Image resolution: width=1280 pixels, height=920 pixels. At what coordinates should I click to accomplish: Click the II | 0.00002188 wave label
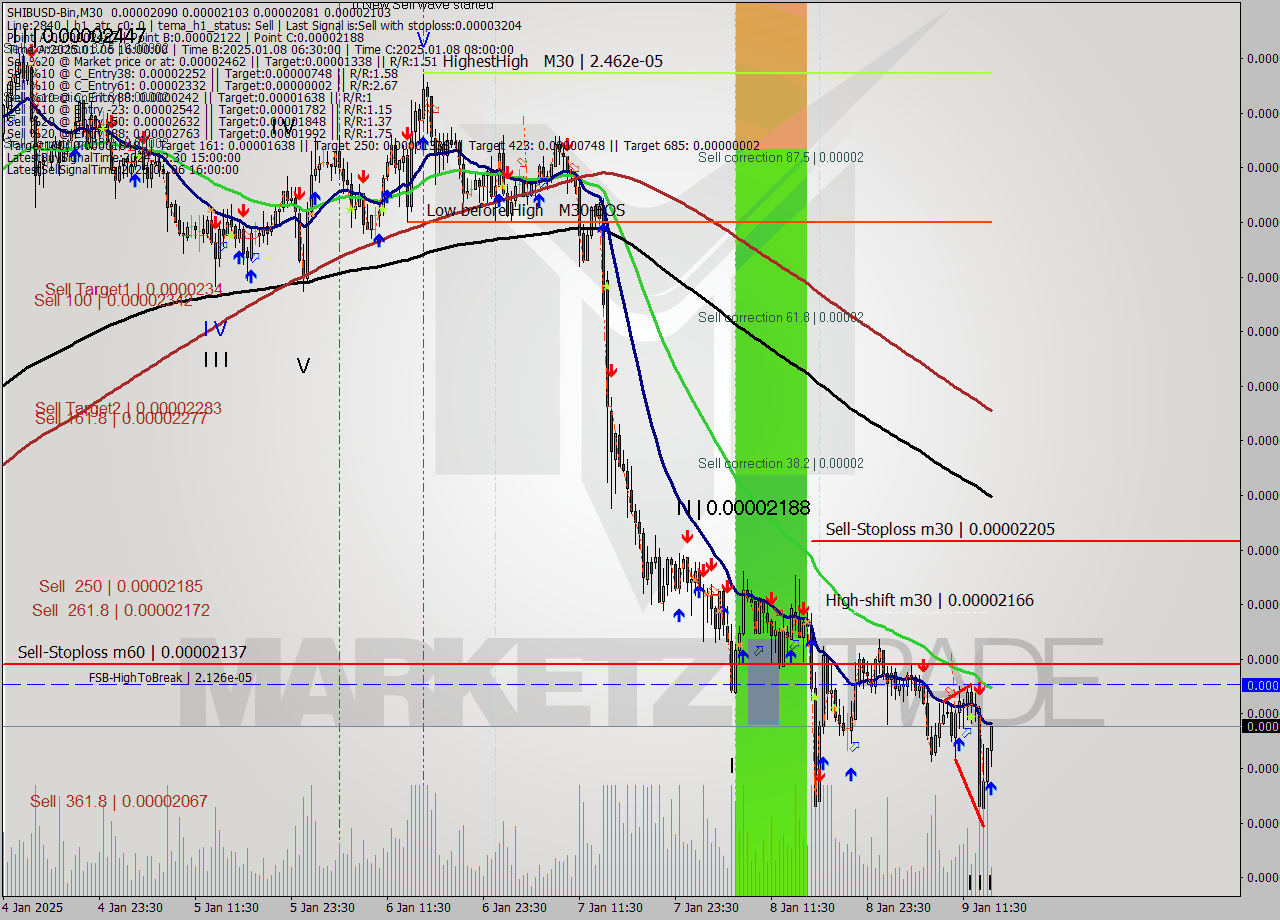pos(743,508)
